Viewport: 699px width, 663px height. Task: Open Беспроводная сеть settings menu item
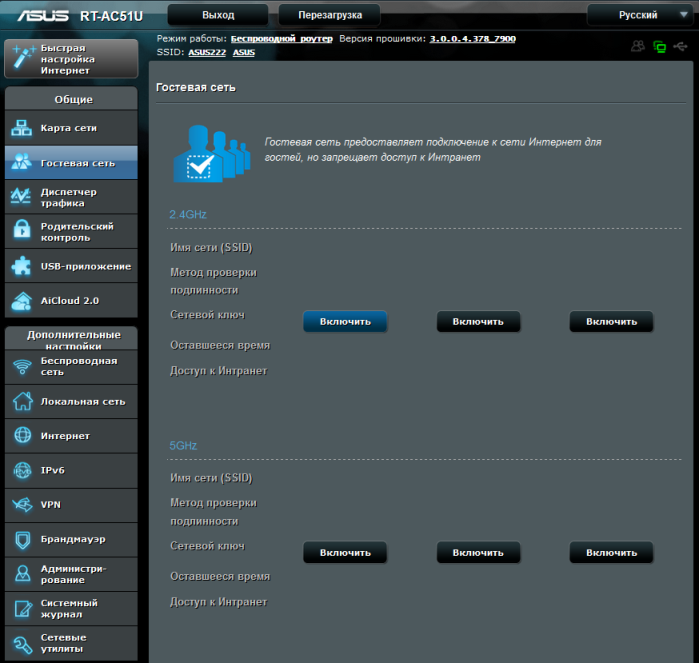coord(71,367)
